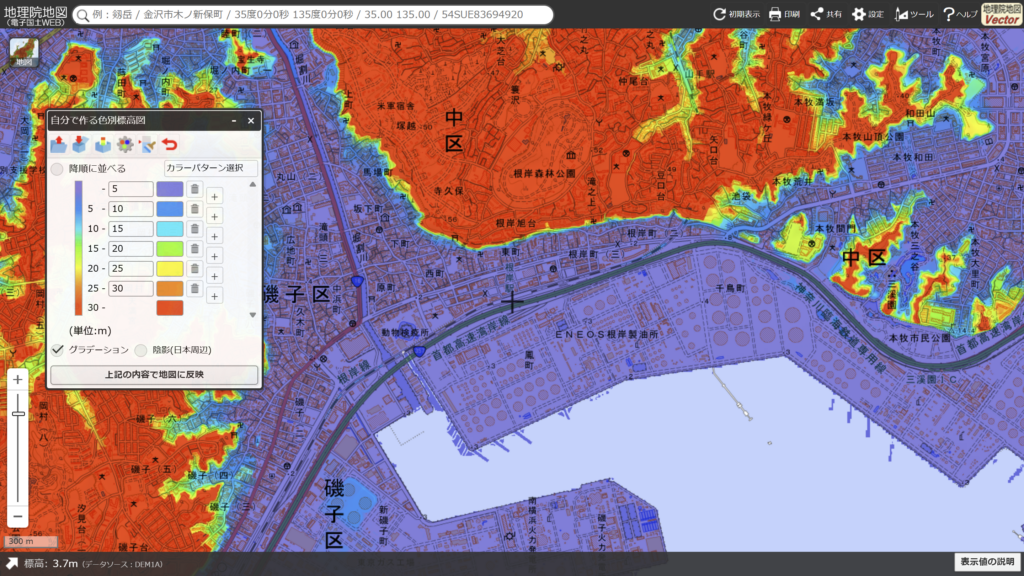Open the 共有 share icon

pyautogui.click(x=826, y=14)
